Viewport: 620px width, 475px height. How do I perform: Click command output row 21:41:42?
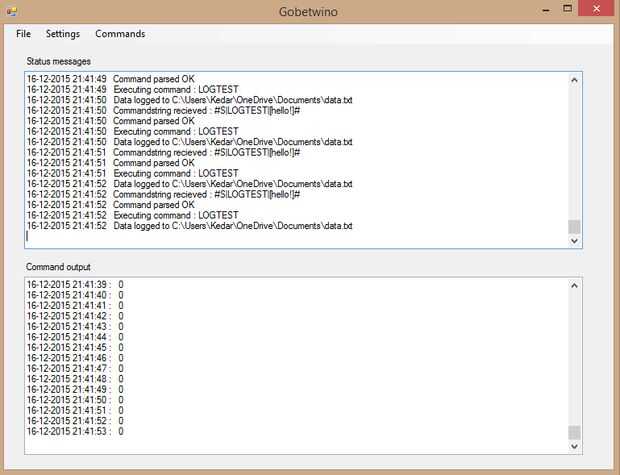[75, 316]
